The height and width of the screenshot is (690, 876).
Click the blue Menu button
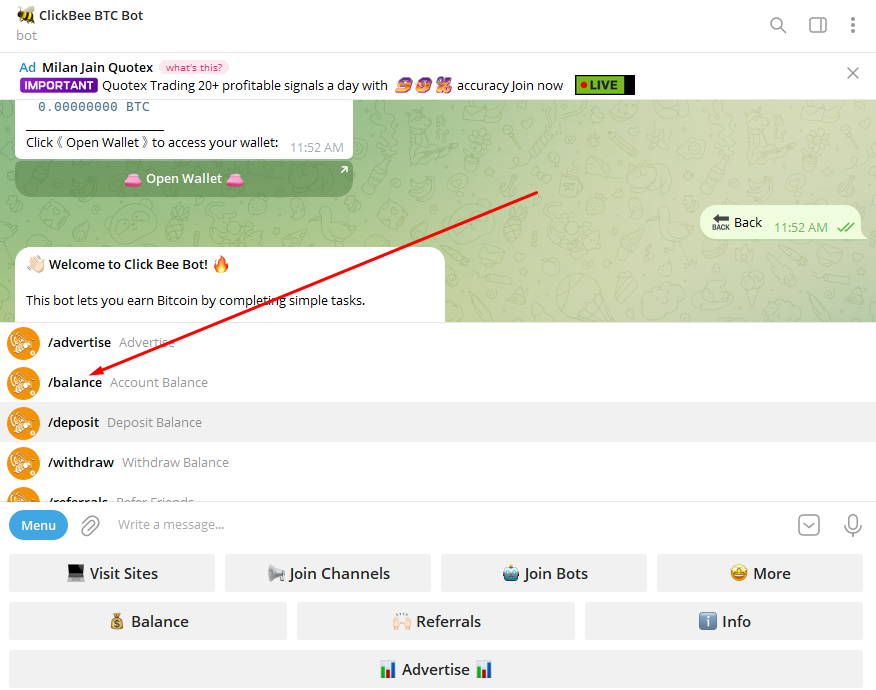[39, 525]
